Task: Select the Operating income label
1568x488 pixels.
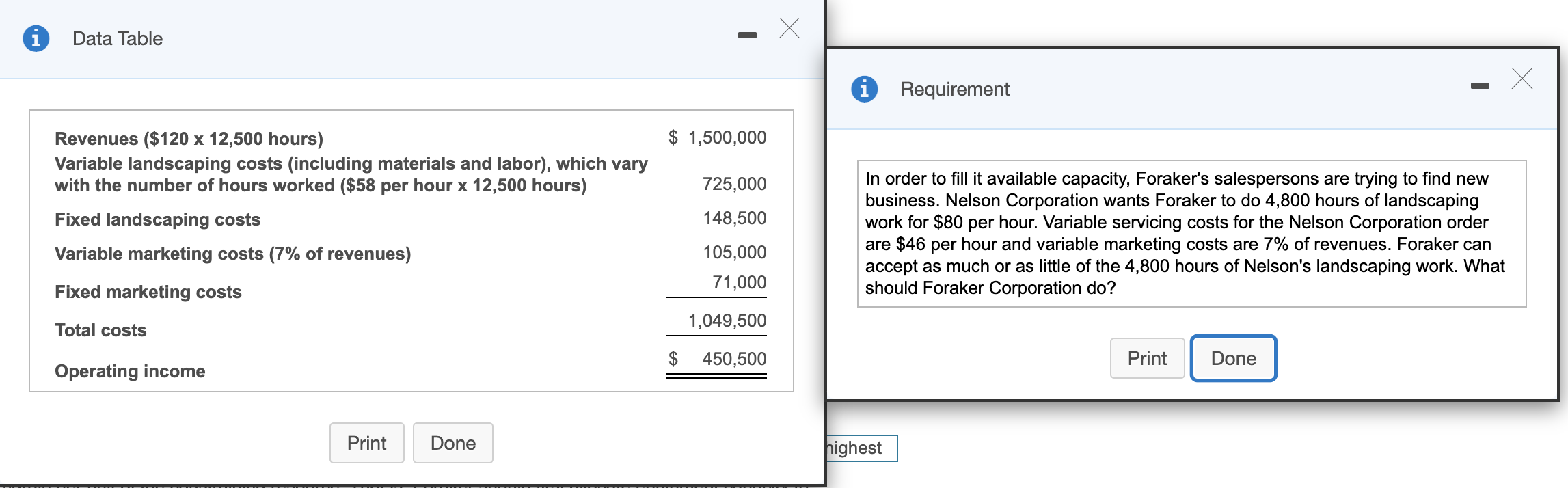Action: [130, 371]
